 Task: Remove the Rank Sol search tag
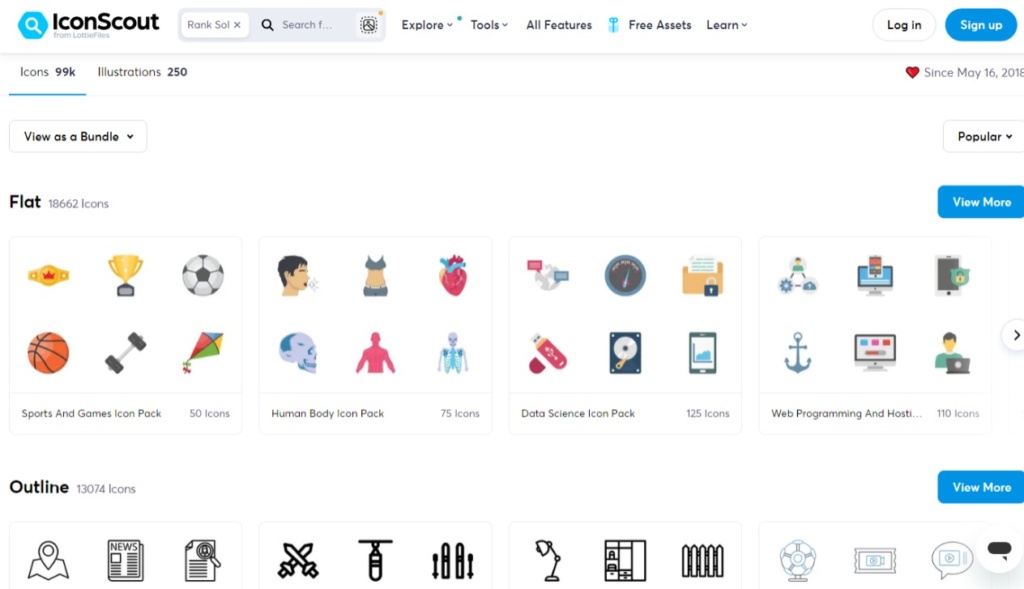[237, 25]
